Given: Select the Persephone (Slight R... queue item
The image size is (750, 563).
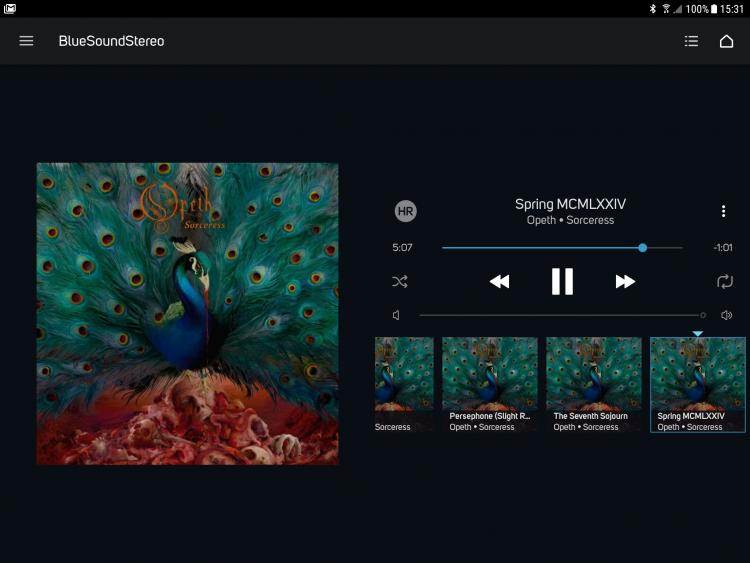Looking at the screenshot, I should 490,385.
